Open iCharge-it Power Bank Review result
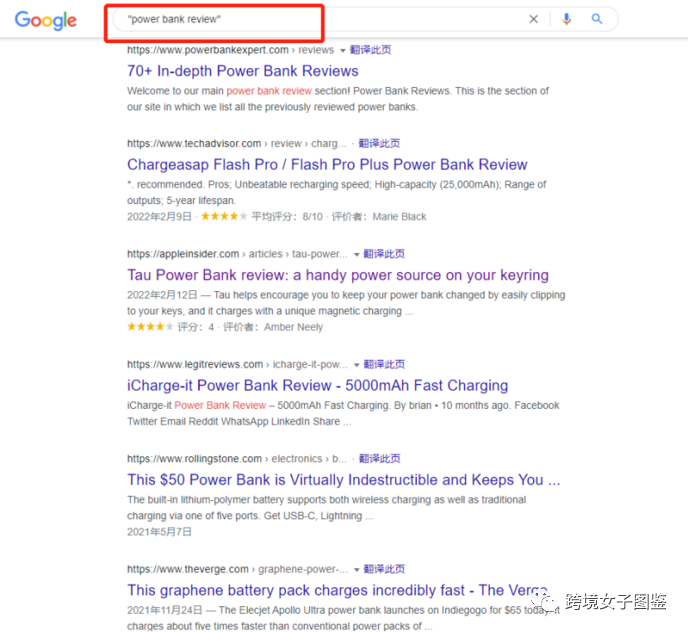Viewport: 688px width, 632px height. [x=317, y=385]
